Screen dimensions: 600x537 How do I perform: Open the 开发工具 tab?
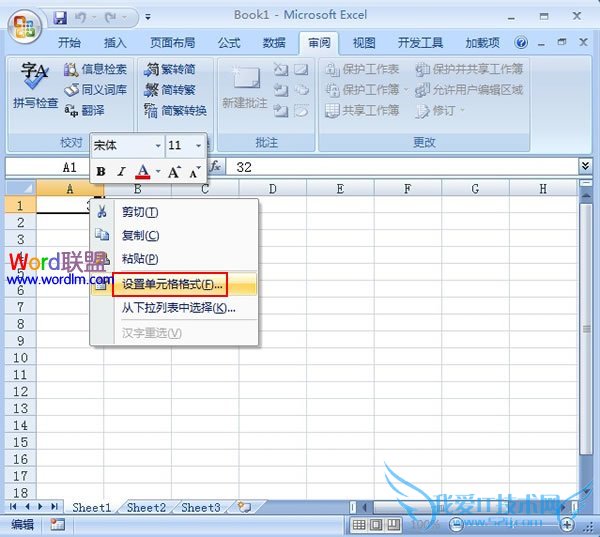pos(420,42)
